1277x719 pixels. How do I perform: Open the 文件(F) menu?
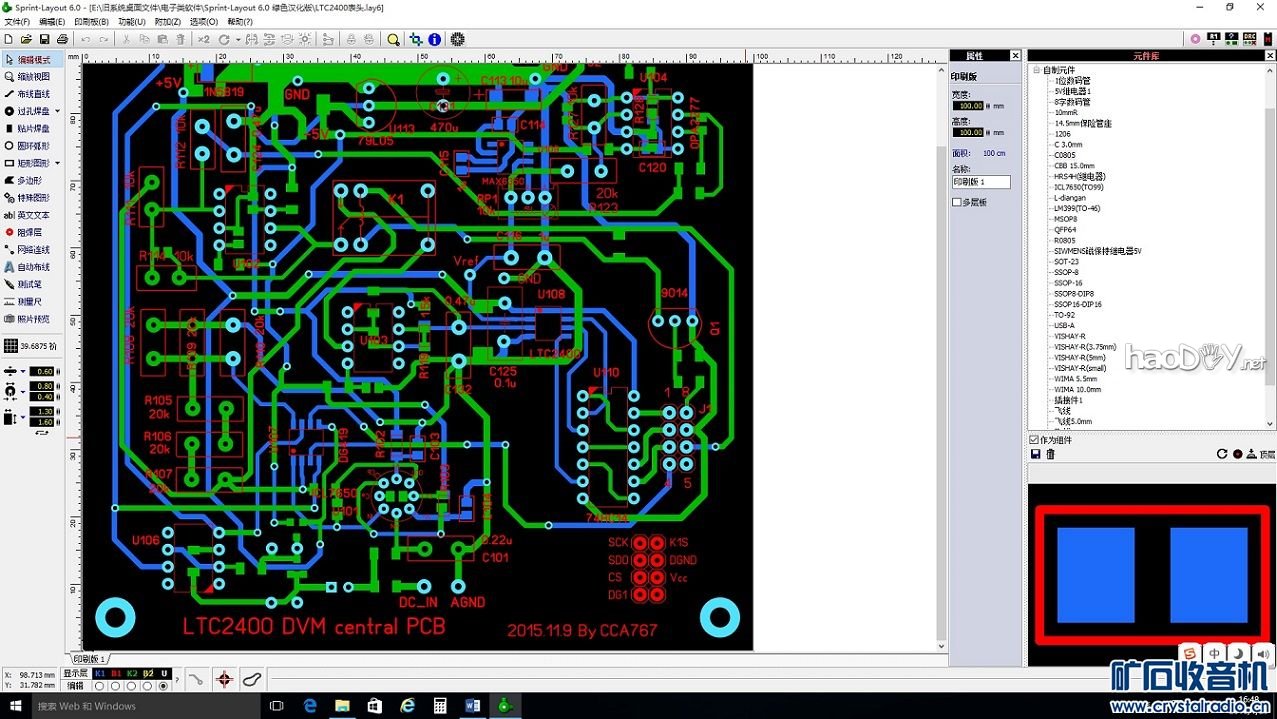[x=16, y=21]
